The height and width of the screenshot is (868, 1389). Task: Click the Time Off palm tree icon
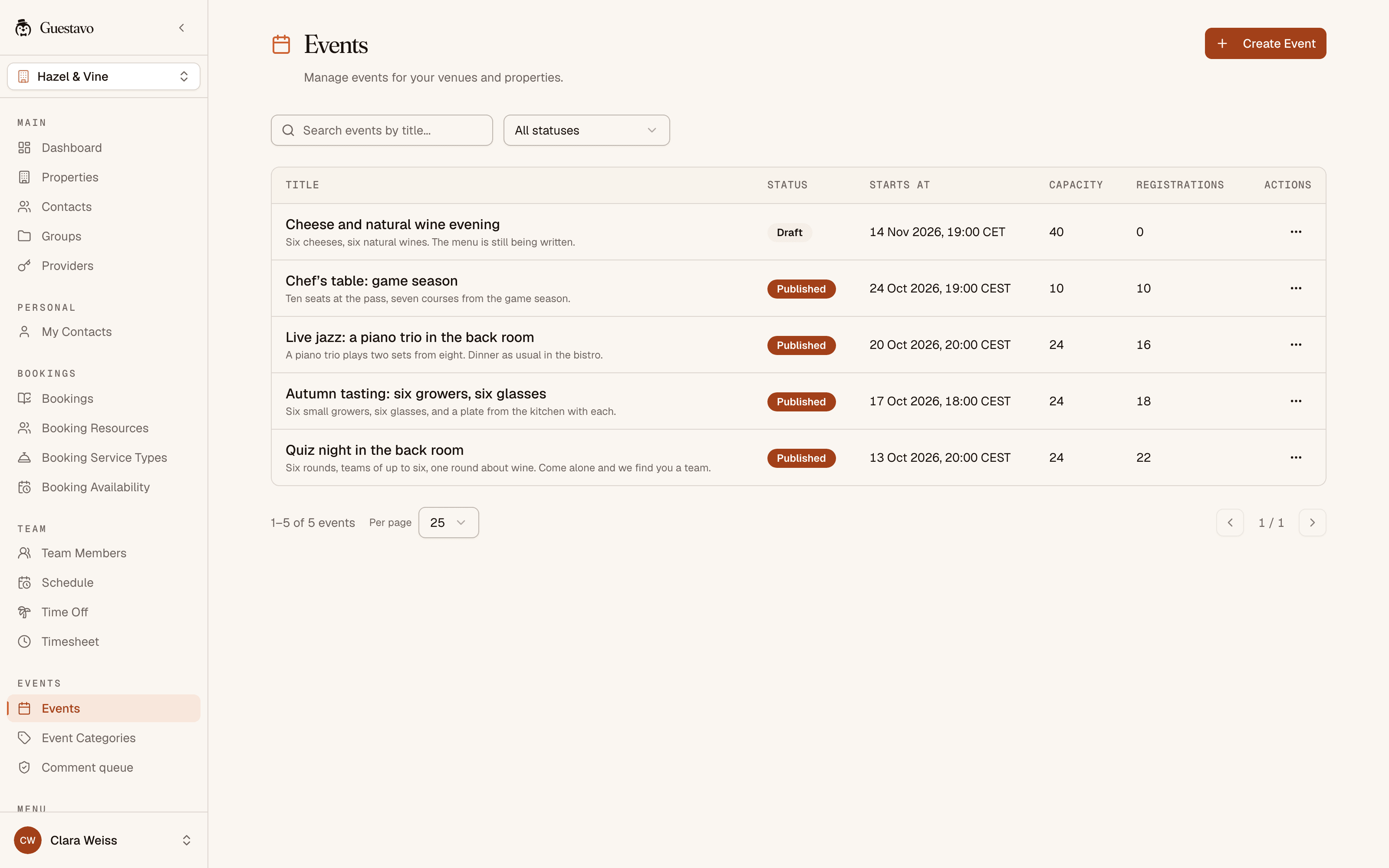click(x=24, y=612)
